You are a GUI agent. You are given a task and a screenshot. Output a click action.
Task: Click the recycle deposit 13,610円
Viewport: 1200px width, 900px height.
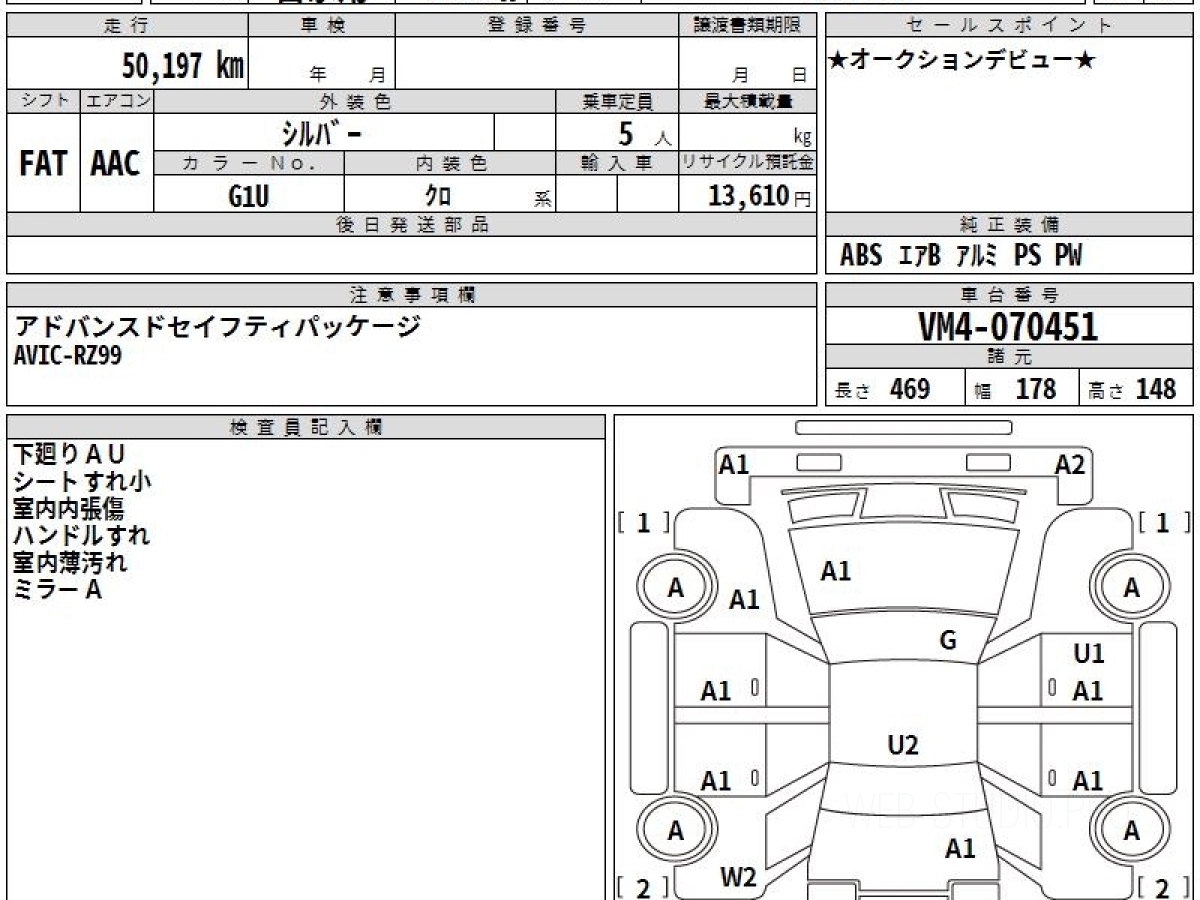pos(760,196)
